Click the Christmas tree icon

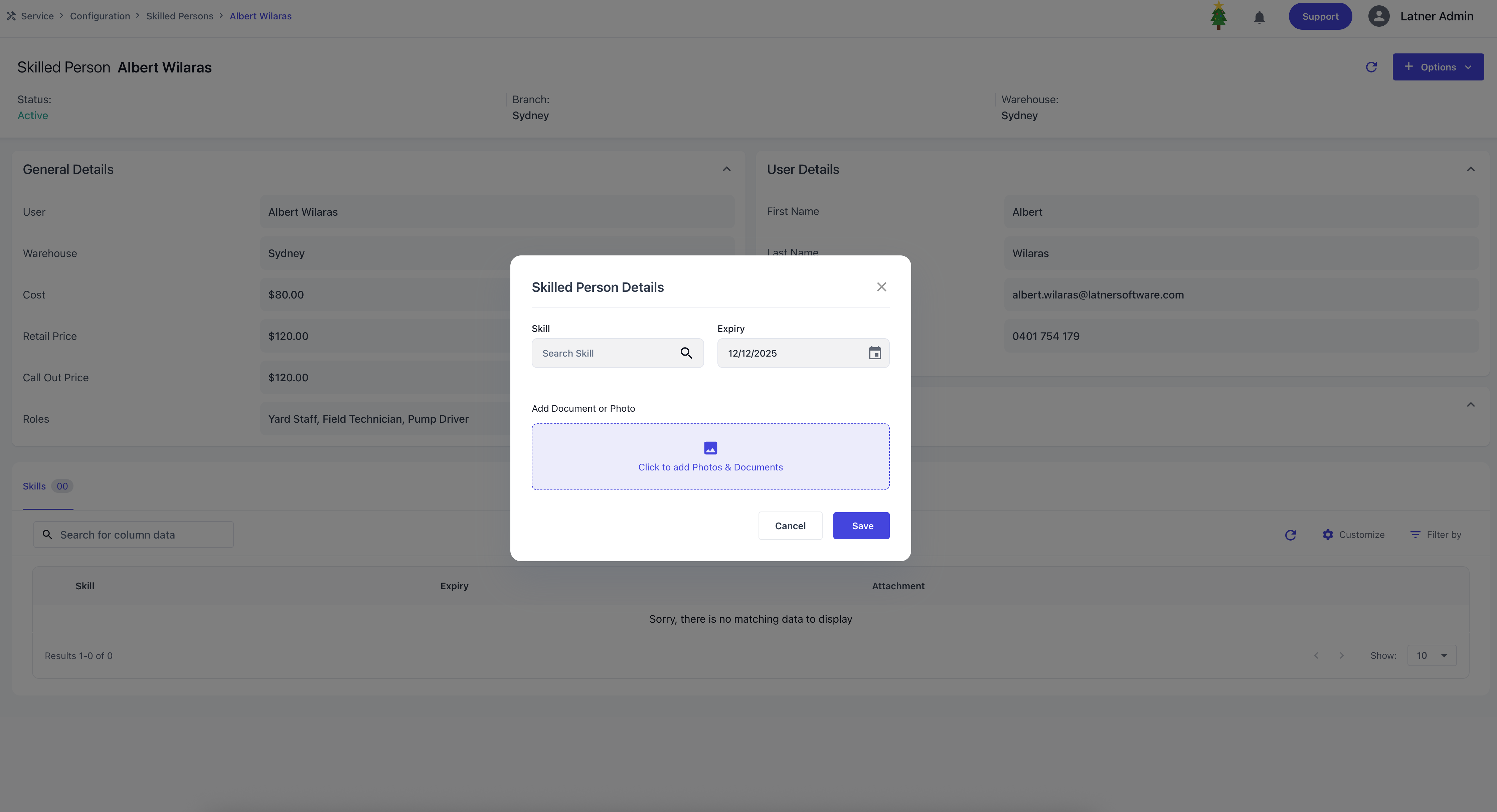pyautogui.click(x=1218, y=16)
